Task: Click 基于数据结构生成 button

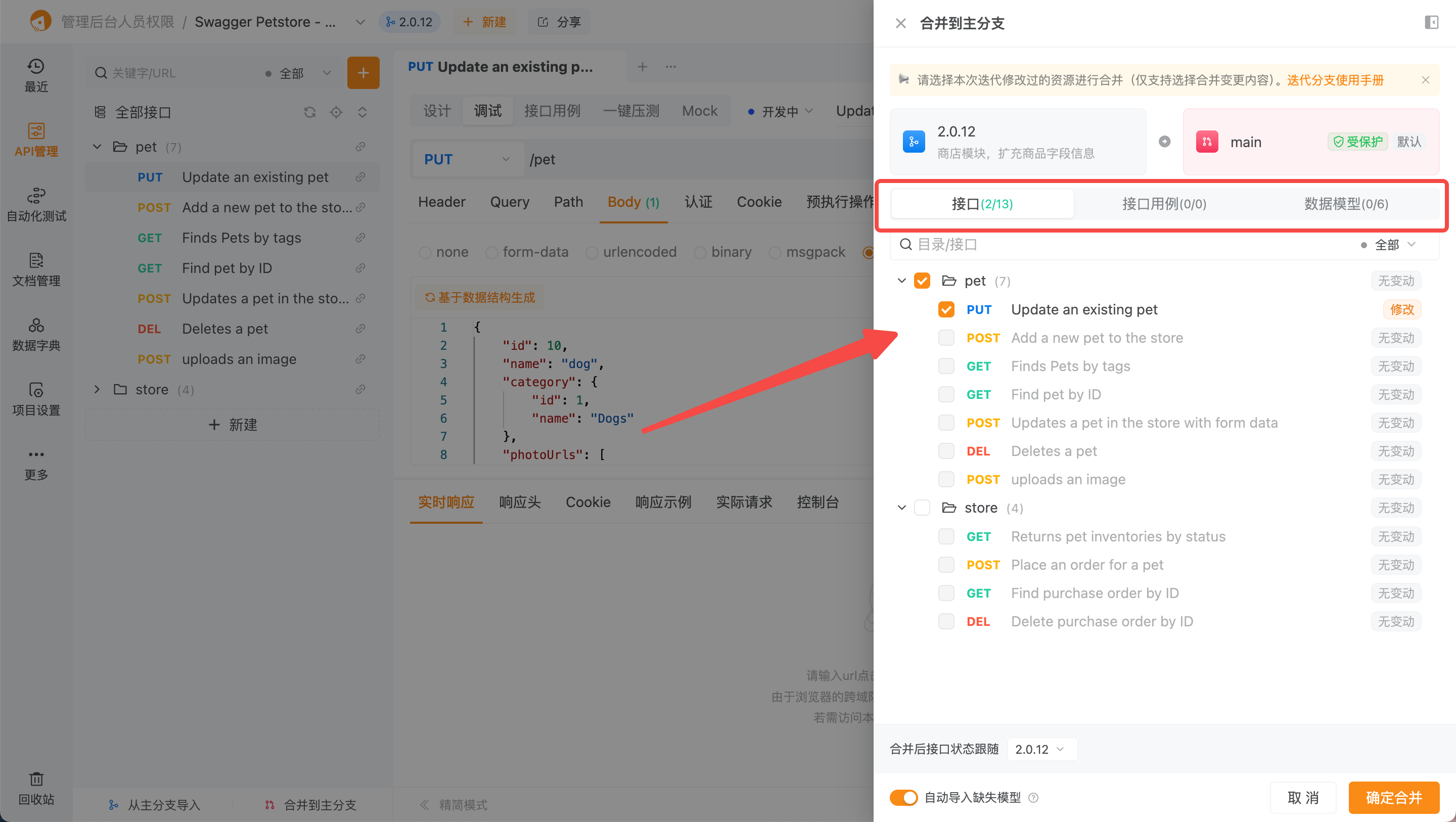Action: pyautogui.click(x=480, y=297)
